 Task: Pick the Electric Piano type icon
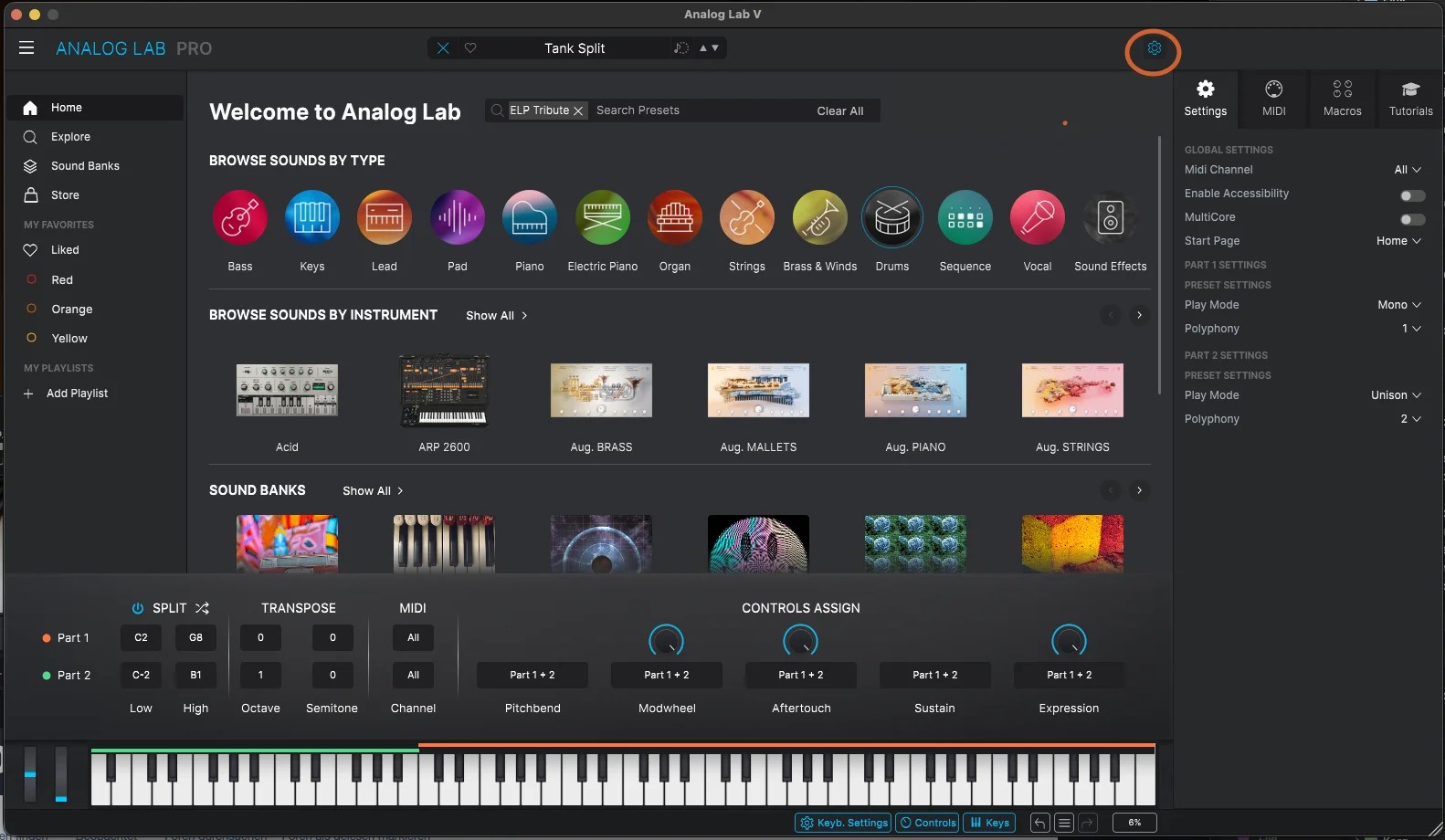pyautogui.click(x=603, y=217)
